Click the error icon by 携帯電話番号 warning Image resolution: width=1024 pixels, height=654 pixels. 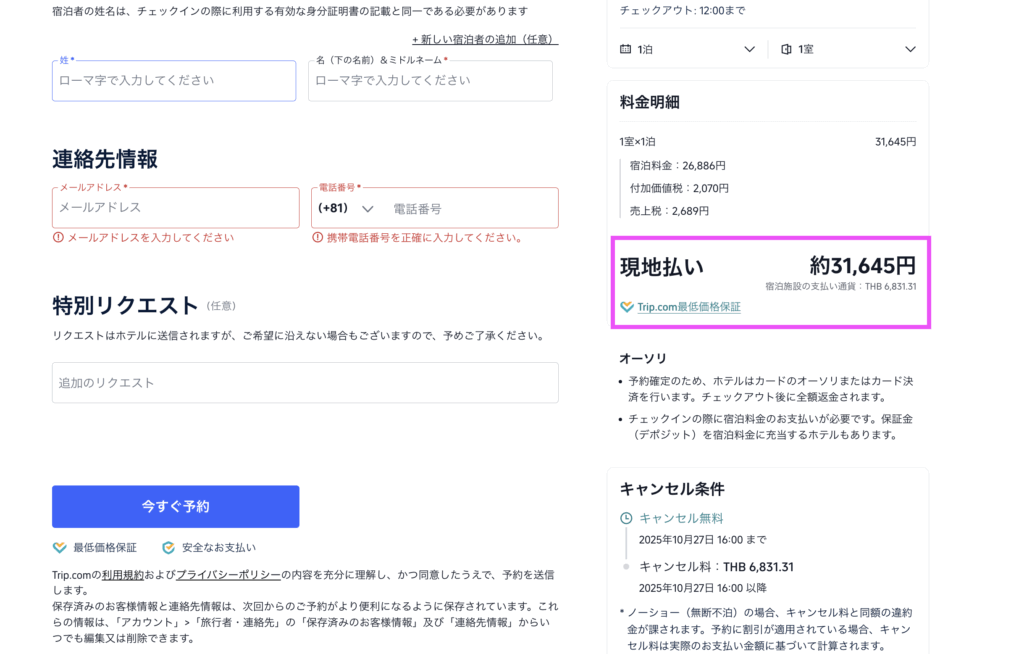coord(317,238)
